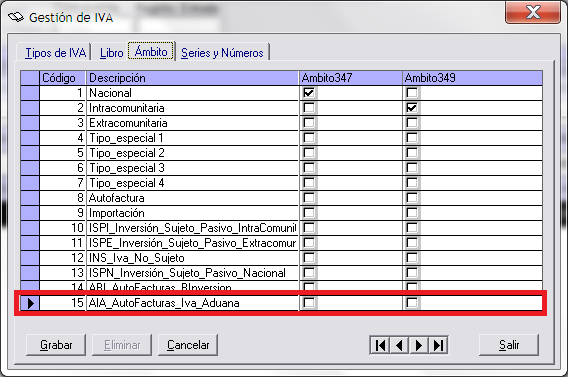The image size is (568, 377).
Task: Check Ambito349 for ISPN_Inversión_Sujeto_Pasivo_Nacional
Action: (412, 273)
